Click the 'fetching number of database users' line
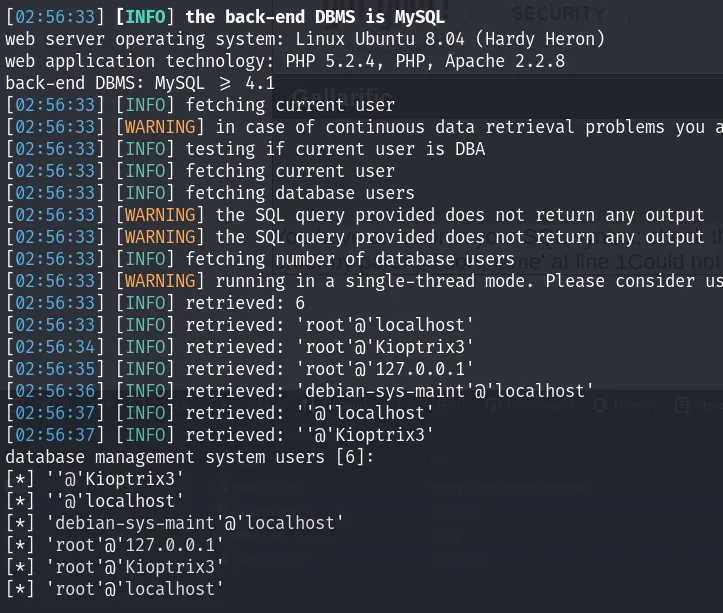This screenshot has width=723, height=613. click(x=260, y=259)
